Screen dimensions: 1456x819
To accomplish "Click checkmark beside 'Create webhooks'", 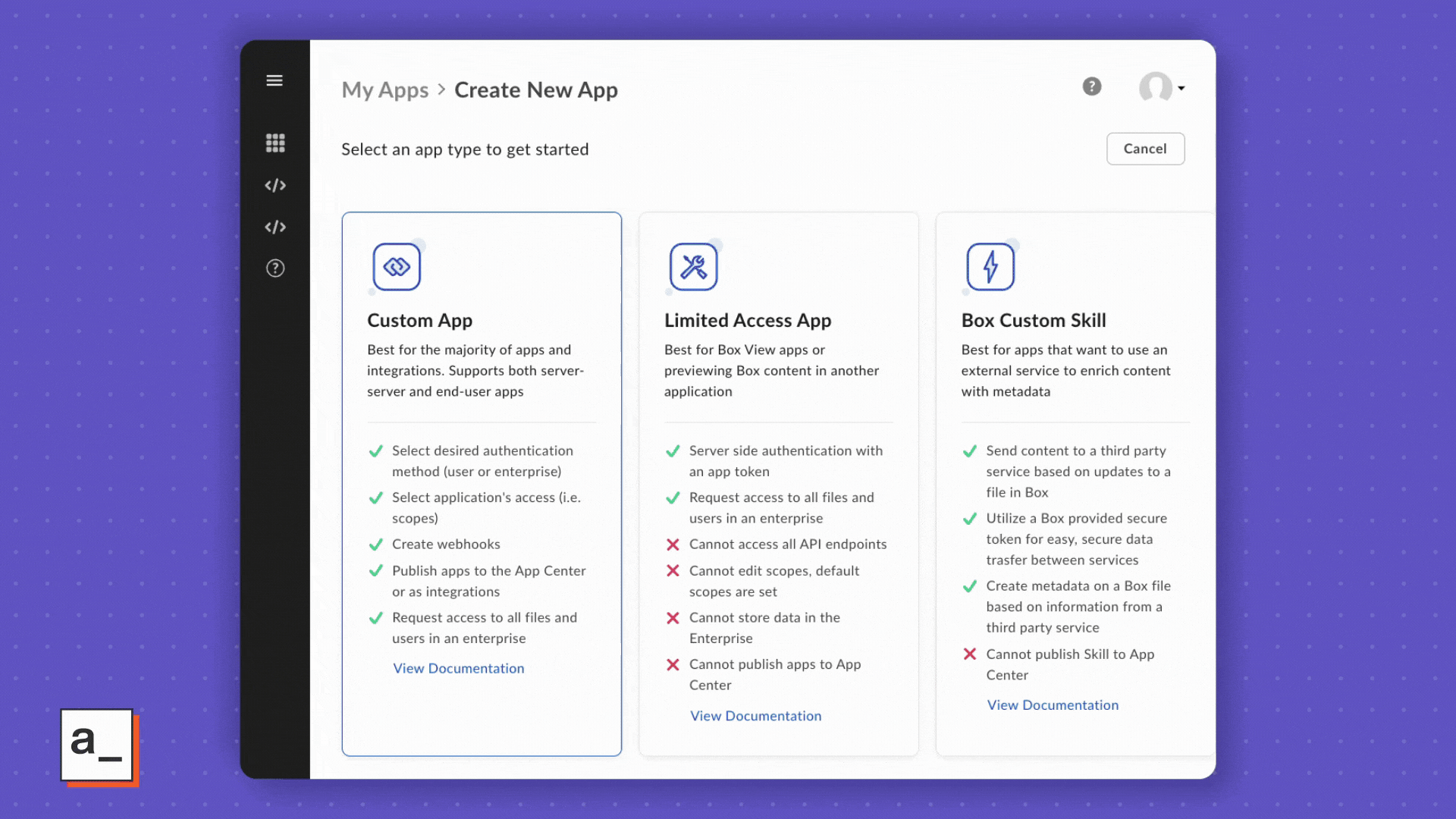I will click(375, 544).
